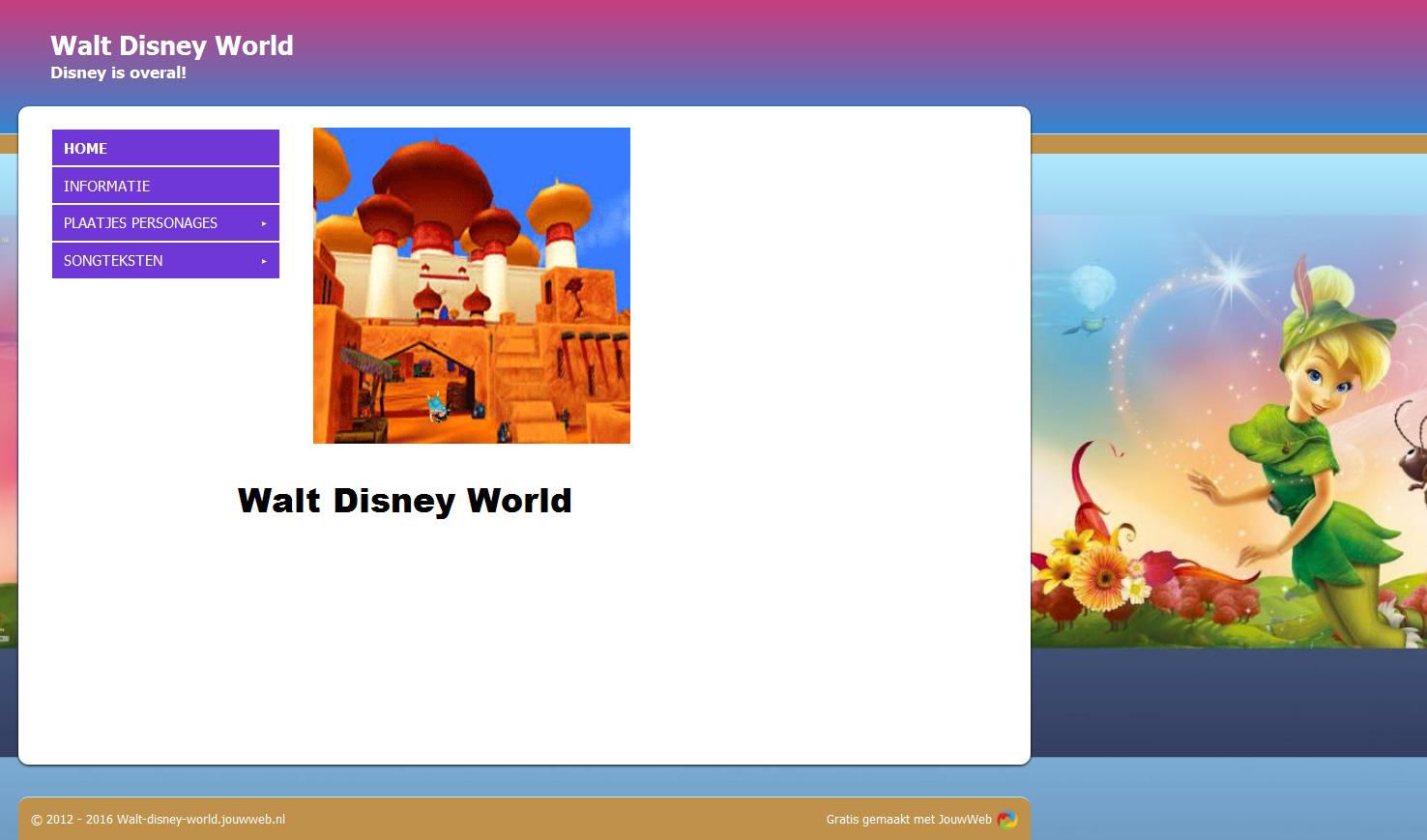The height and width of the screenshot is (840, 1427).
Task: Open the SONGTEKSTEN menu item
Action: (x=165, y=261)
